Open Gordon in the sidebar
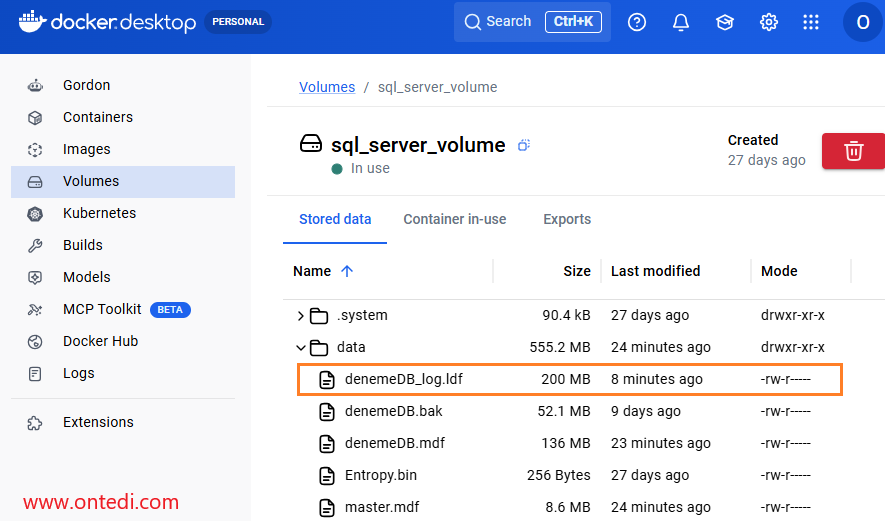Image resolution: width=885 pixels, height=521 pixels. point(123,85)
